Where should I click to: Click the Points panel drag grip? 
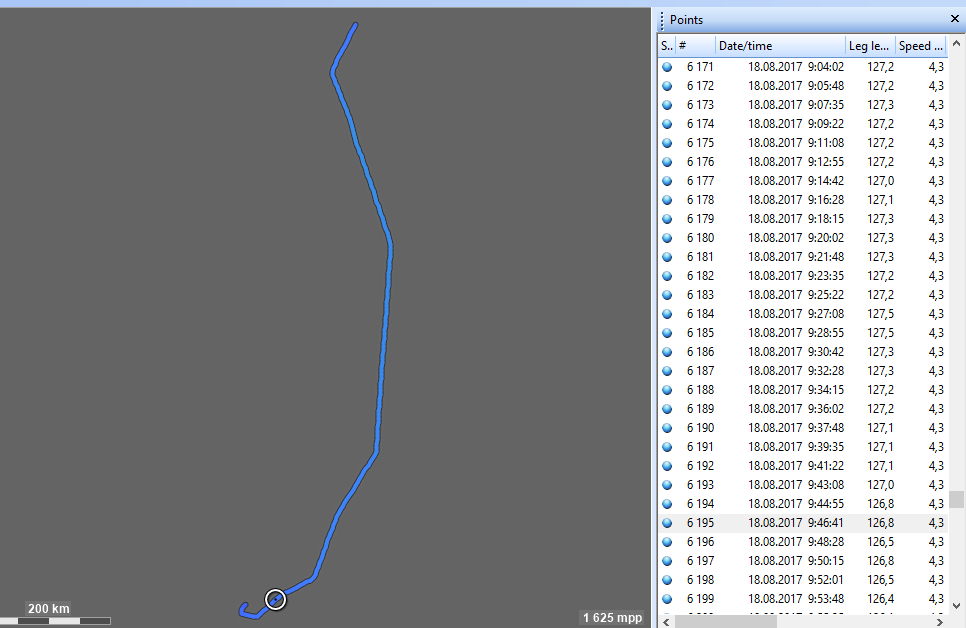[x=662, y=20]
